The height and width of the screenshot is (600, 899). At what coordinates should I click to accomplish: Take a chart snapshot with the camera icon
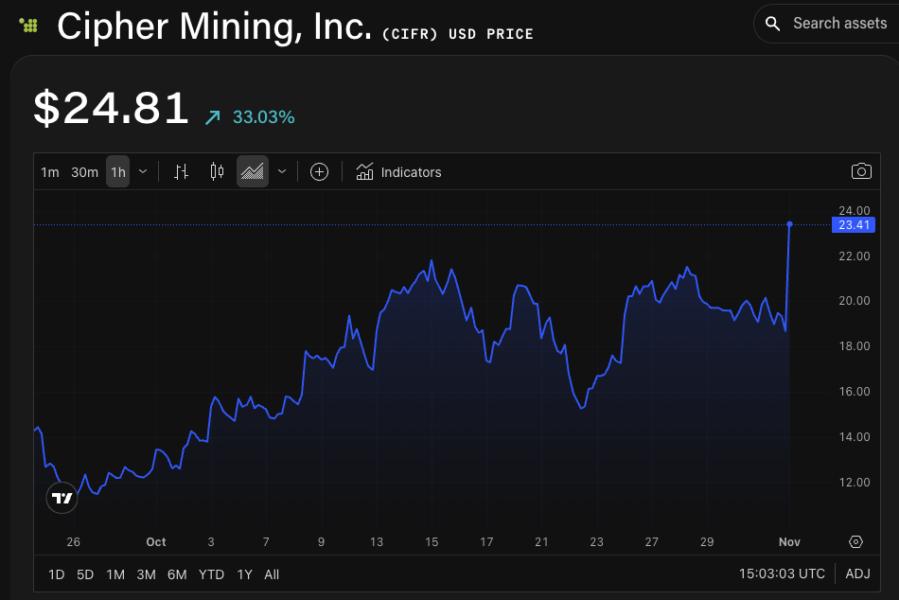861,171
